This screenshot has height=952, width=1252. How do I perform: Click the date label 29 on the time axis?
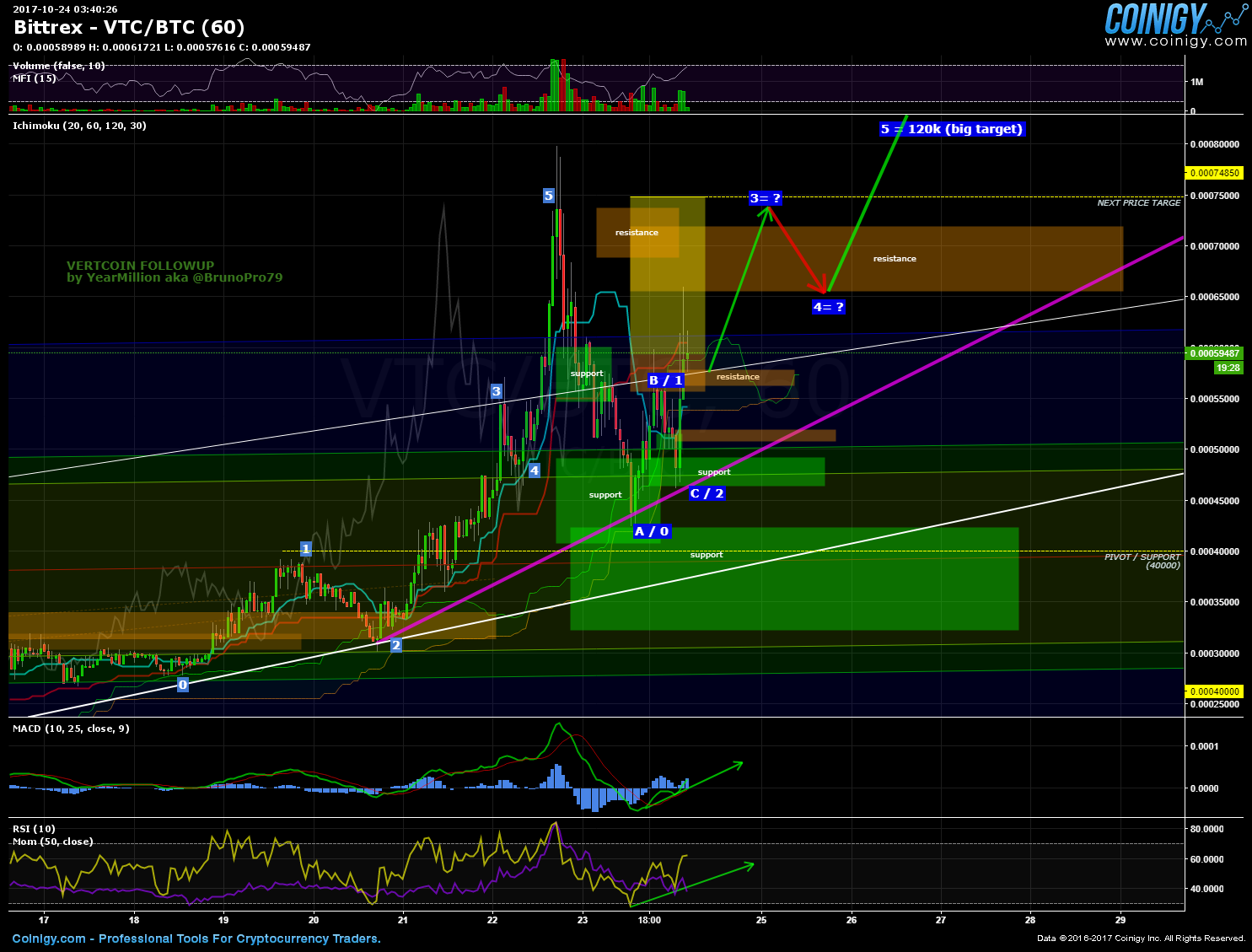[1120, 920]
